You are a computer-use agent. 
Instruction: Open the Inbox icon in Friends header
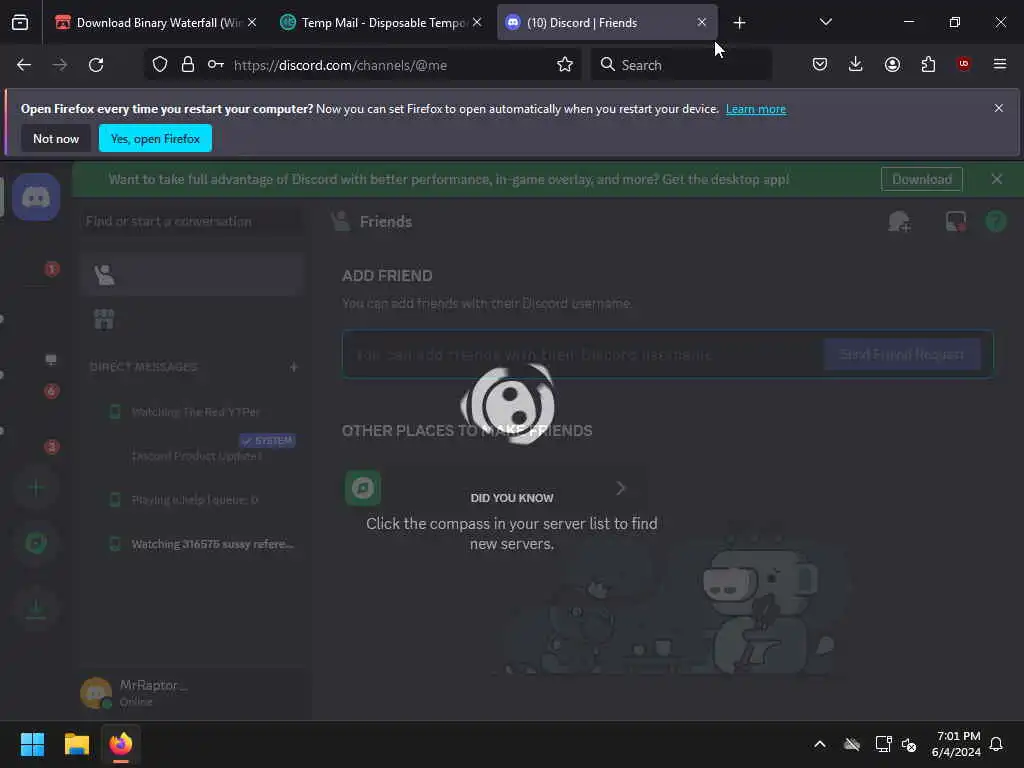(x=955, y=221)
